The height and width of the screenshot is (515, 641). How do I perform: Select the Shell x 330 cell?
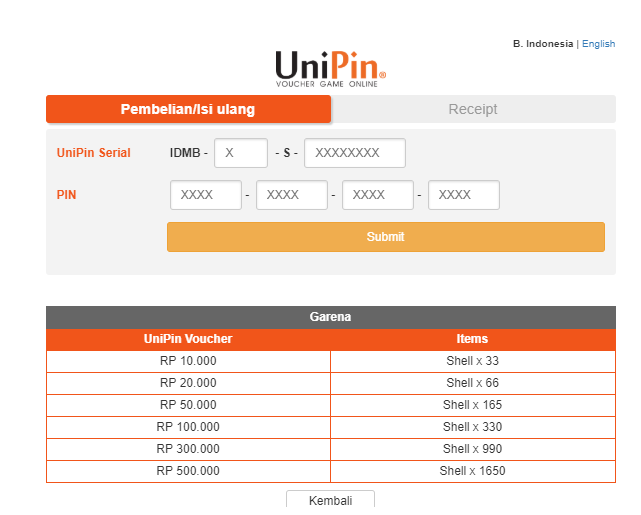(x=473, y=427)
